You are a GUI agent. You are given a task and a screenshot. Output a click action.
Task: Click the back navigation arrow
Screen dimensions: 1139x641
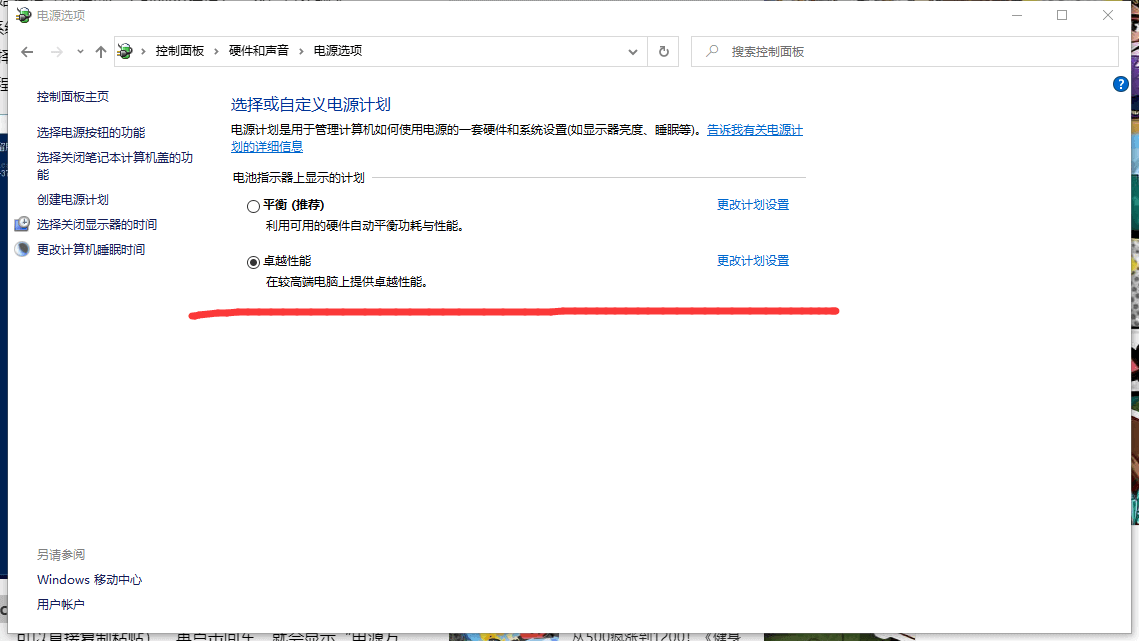(x=28, y=52)
